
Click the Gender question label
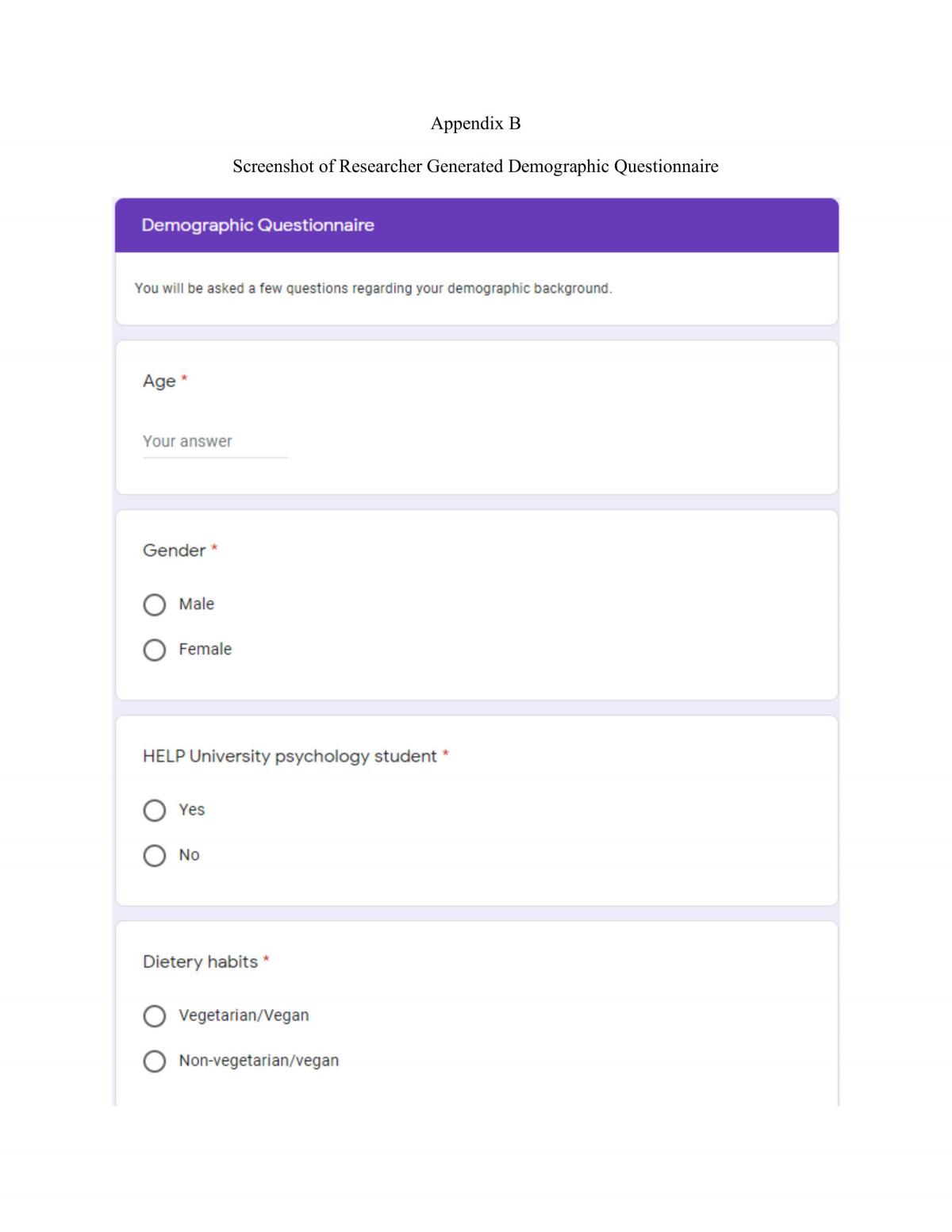(174, 551)
